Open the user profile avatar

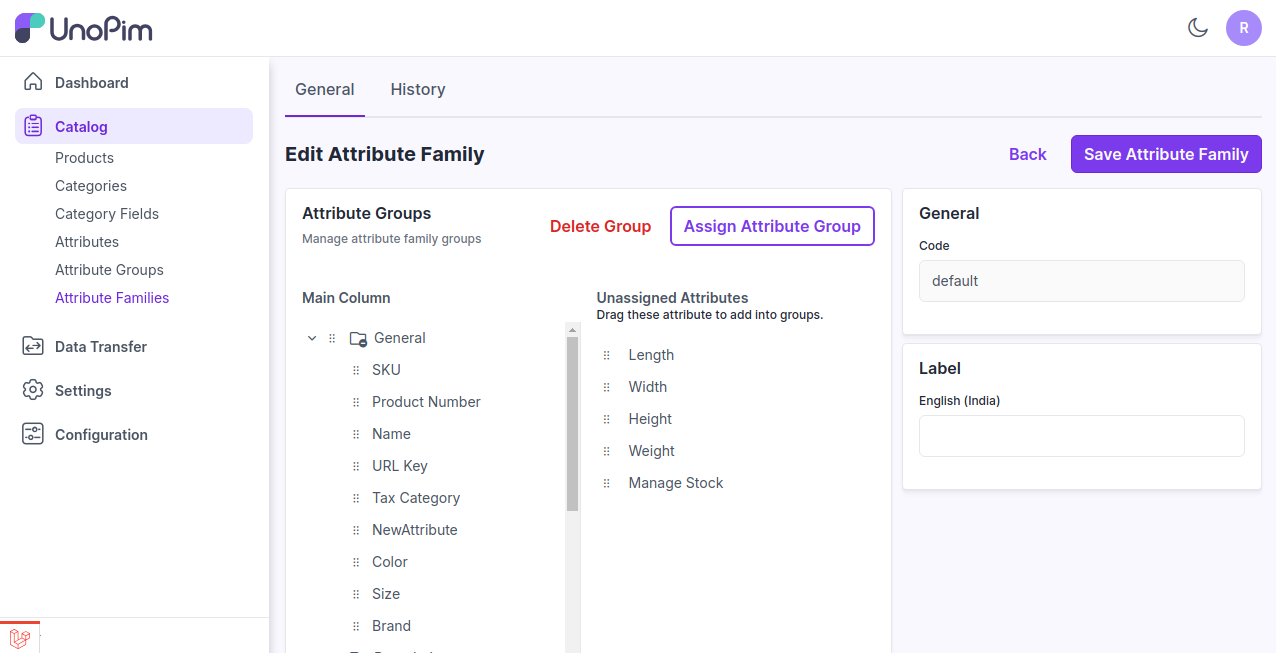pyautogui.click(x=1243, y=28)
